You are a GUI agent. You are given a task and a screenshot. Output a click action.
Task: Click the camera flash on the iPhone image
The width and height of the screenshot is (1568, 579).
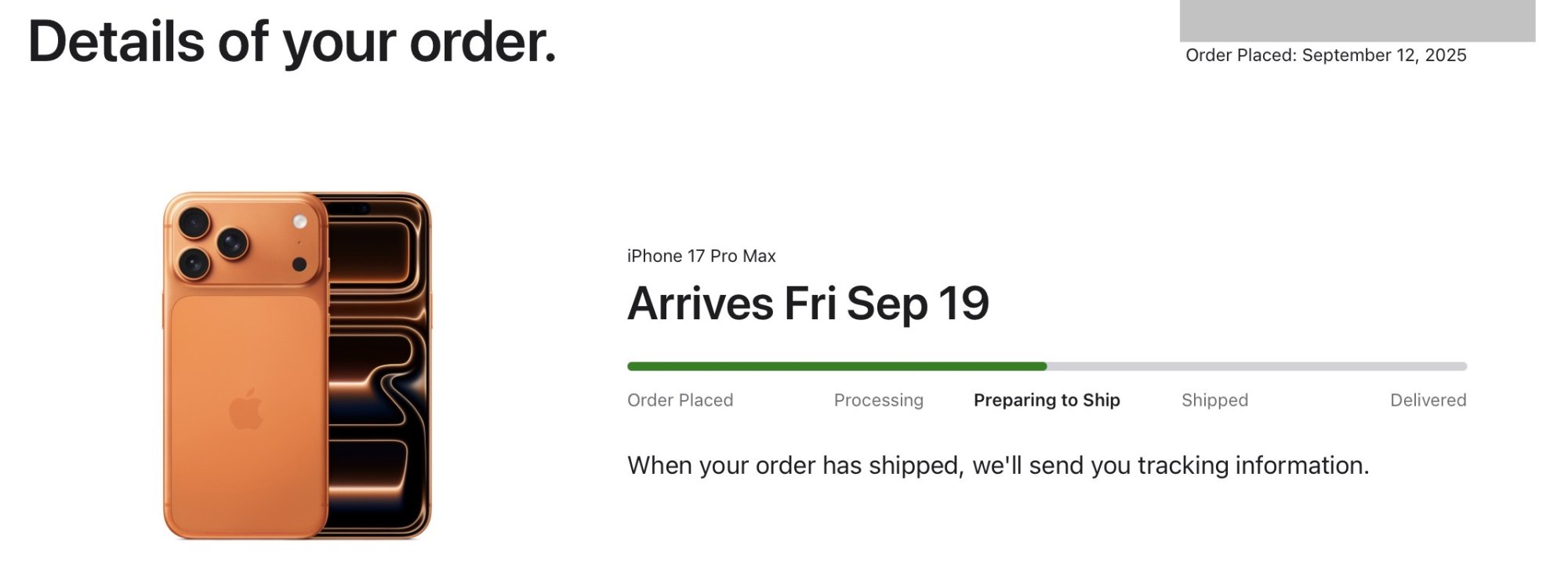tap(299, 222)
